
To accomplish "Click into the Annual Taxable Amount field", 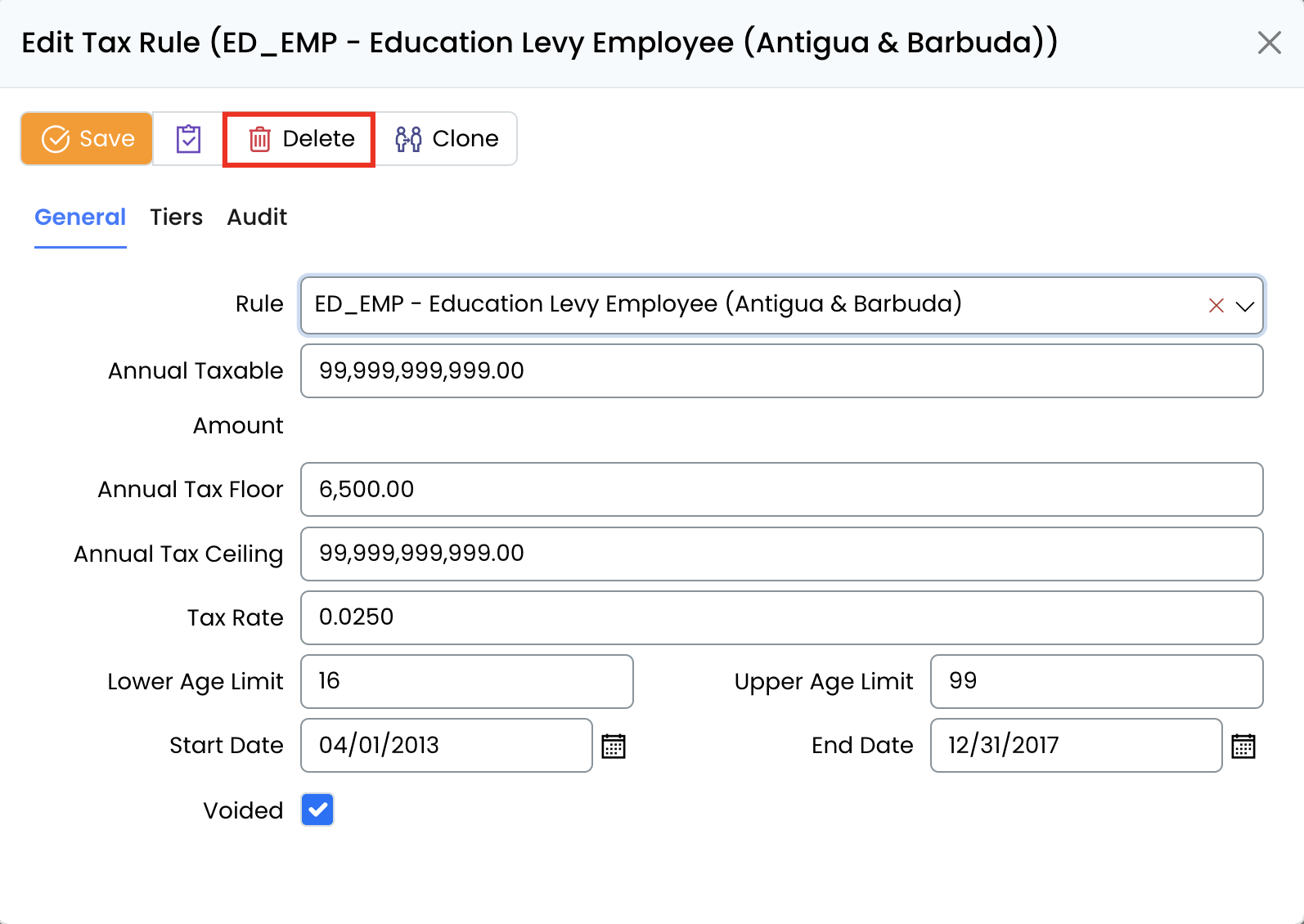I will point(781,370).
